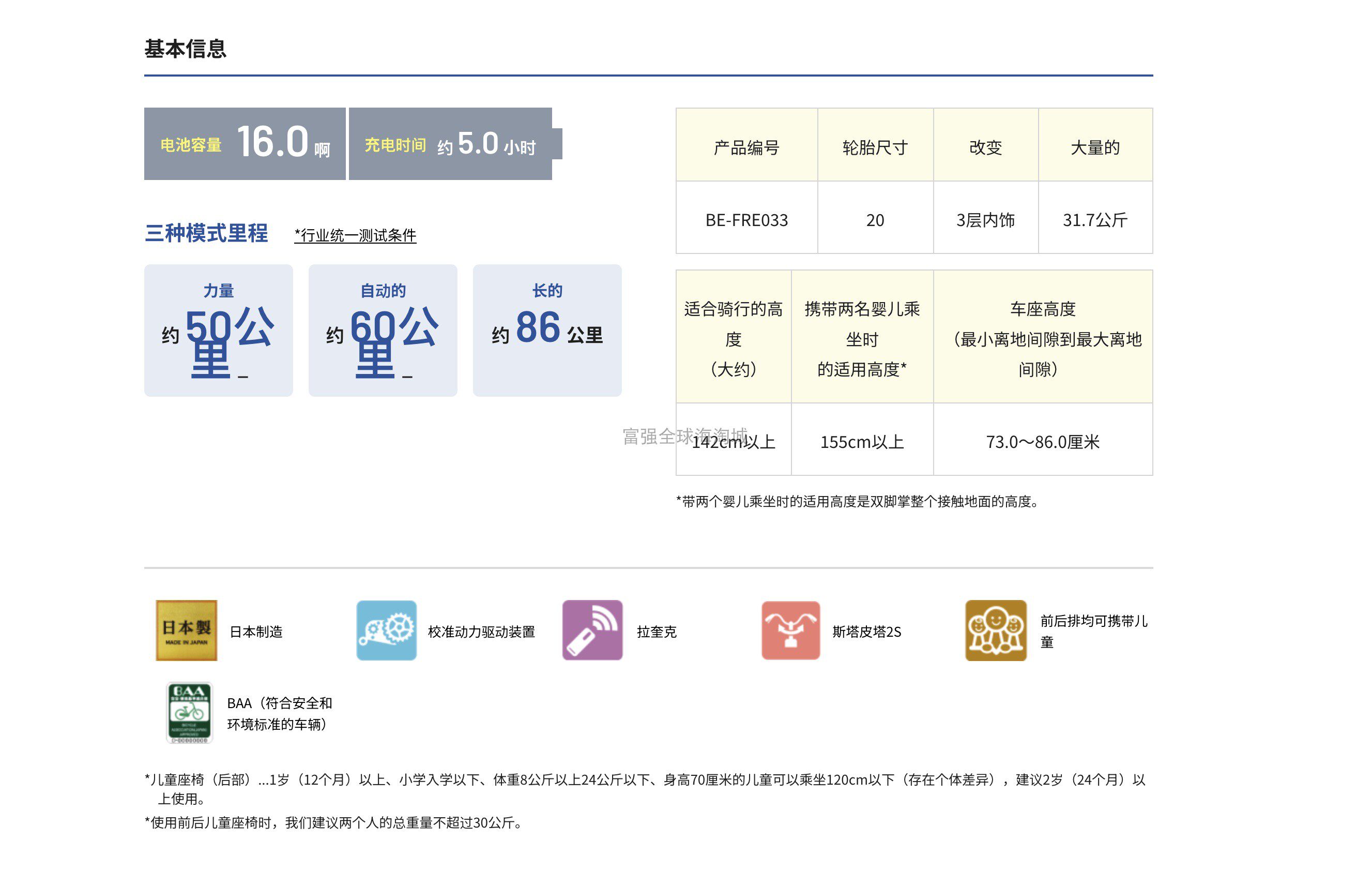Click the Made in Japan gold badge icon
Viewport: 1372px width, 870px height.
186,630
